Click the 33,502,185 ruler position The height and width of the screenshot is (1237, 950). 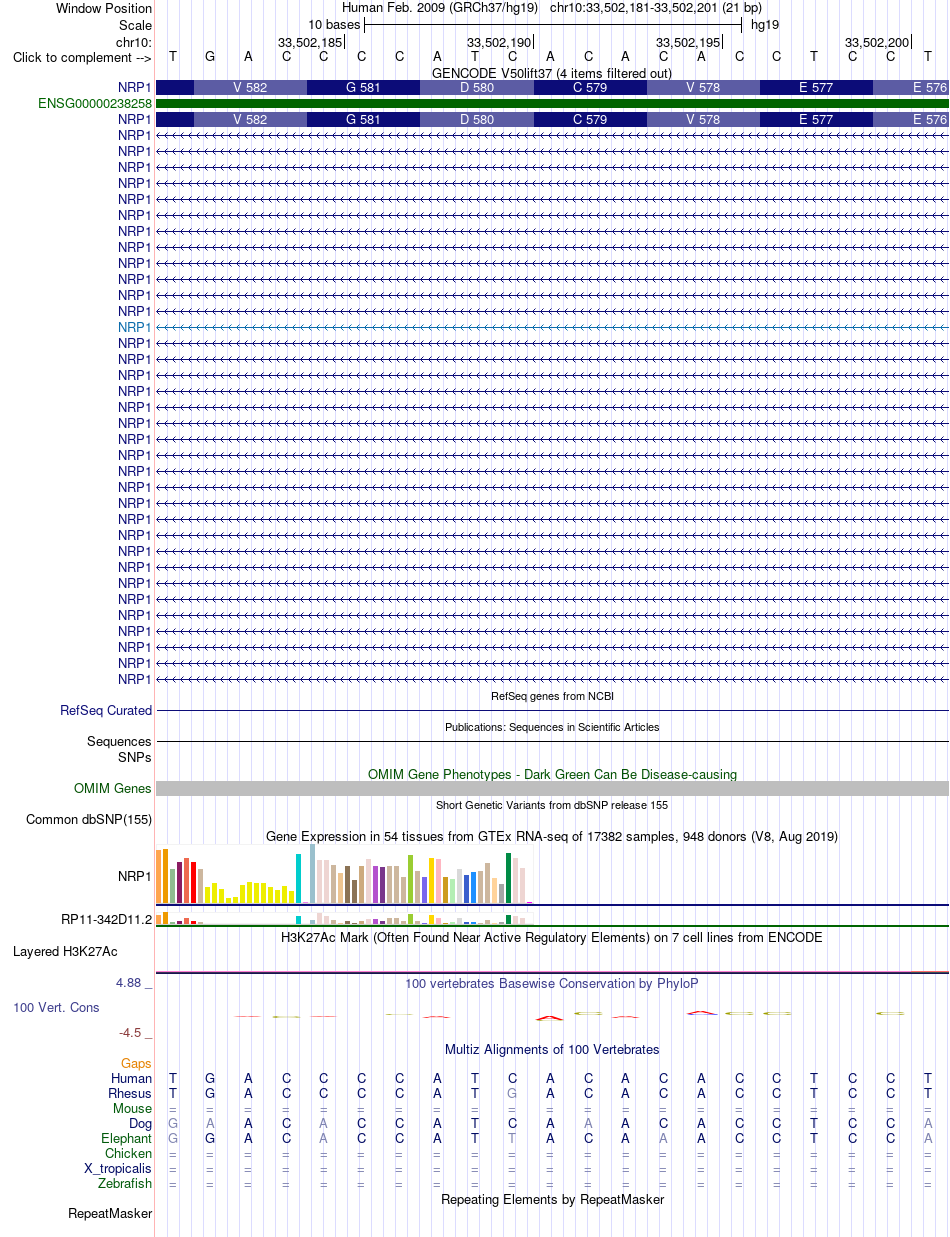click(x=310, y=42)
